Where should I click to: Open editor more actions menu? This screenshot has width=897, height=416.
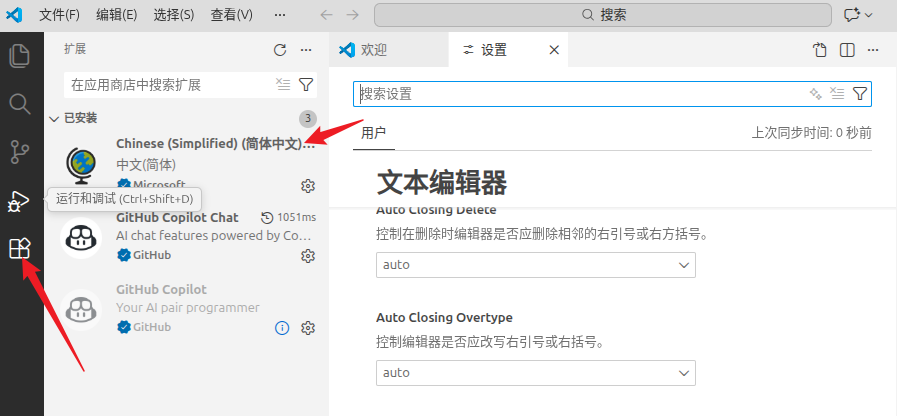click(872, 50)
